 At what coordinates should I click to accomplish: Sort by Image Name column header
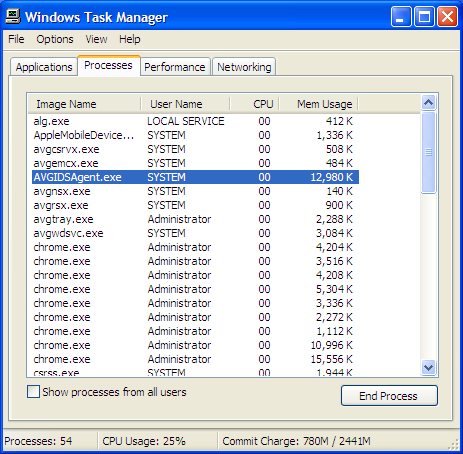[x=84, y=104]
